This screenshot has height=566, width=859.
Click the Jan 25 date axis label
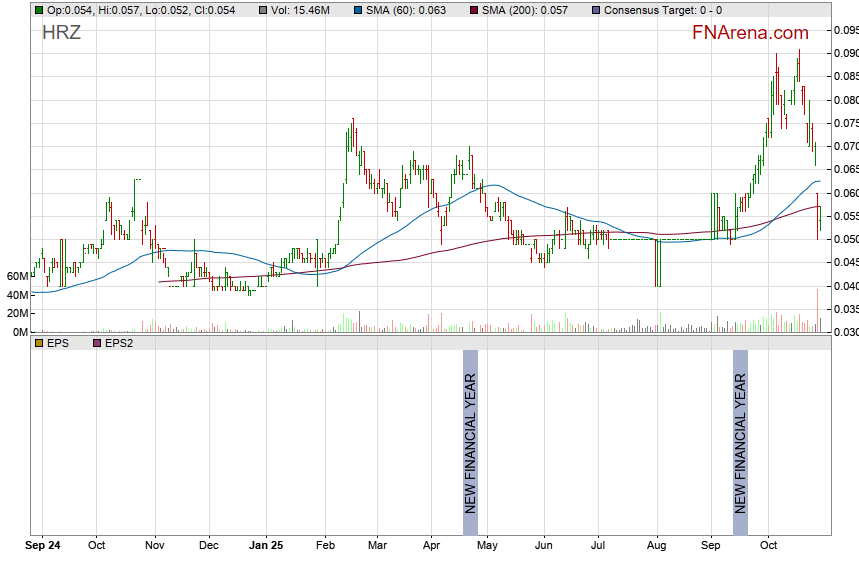click(265, 546)
